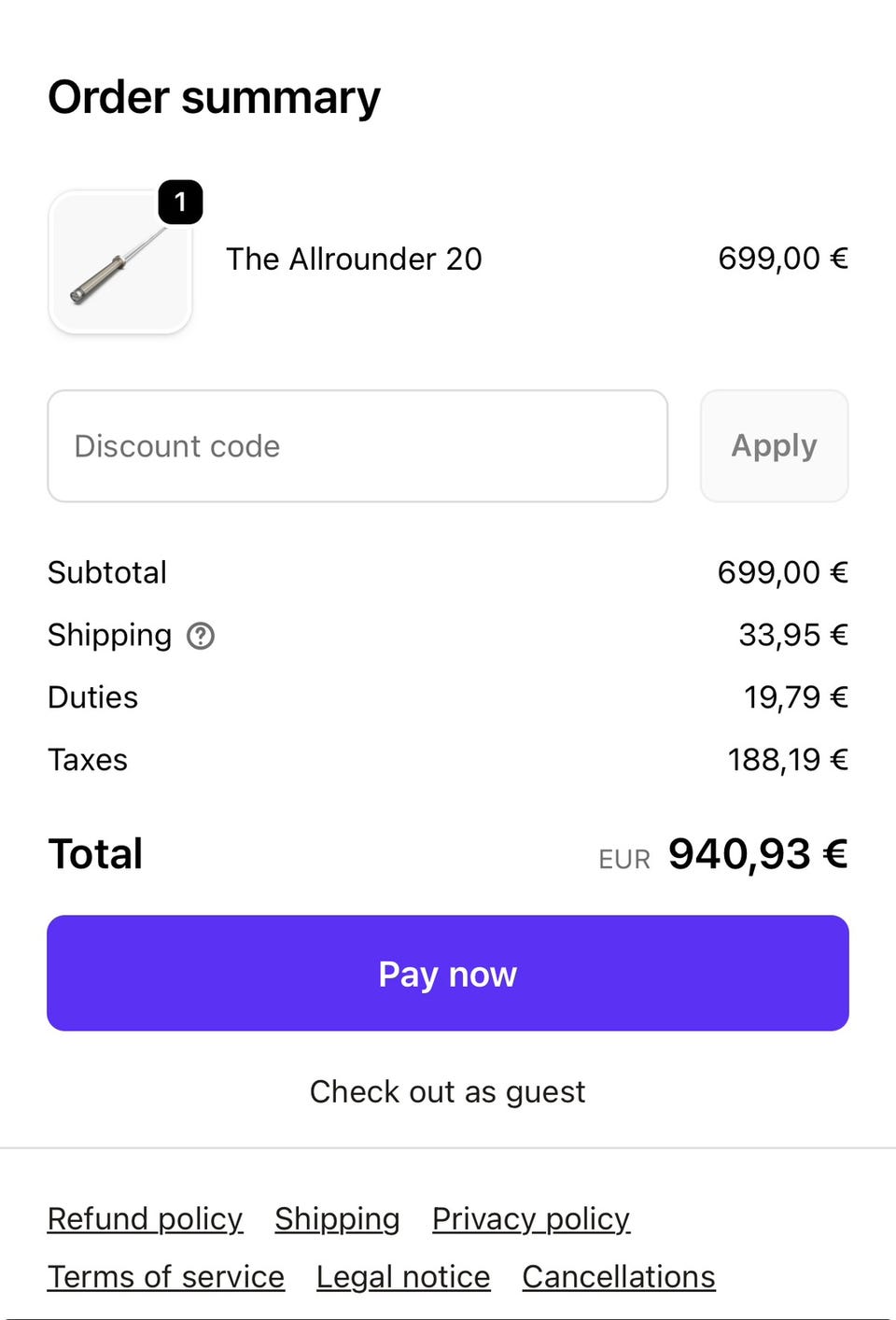Choose Check out as guest
Screen dimensions: 896x1320
pyautogui.click(x=448, y=1091)
